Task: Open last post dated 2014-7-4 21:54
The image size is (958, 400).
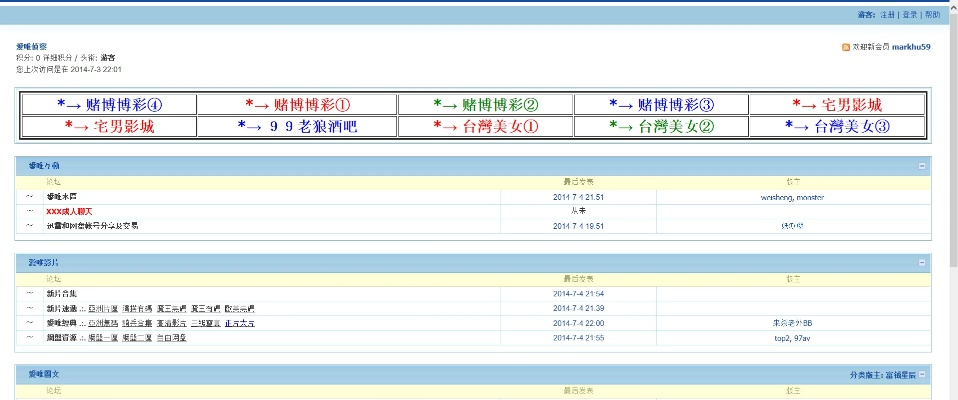Action: coord(578,294)
